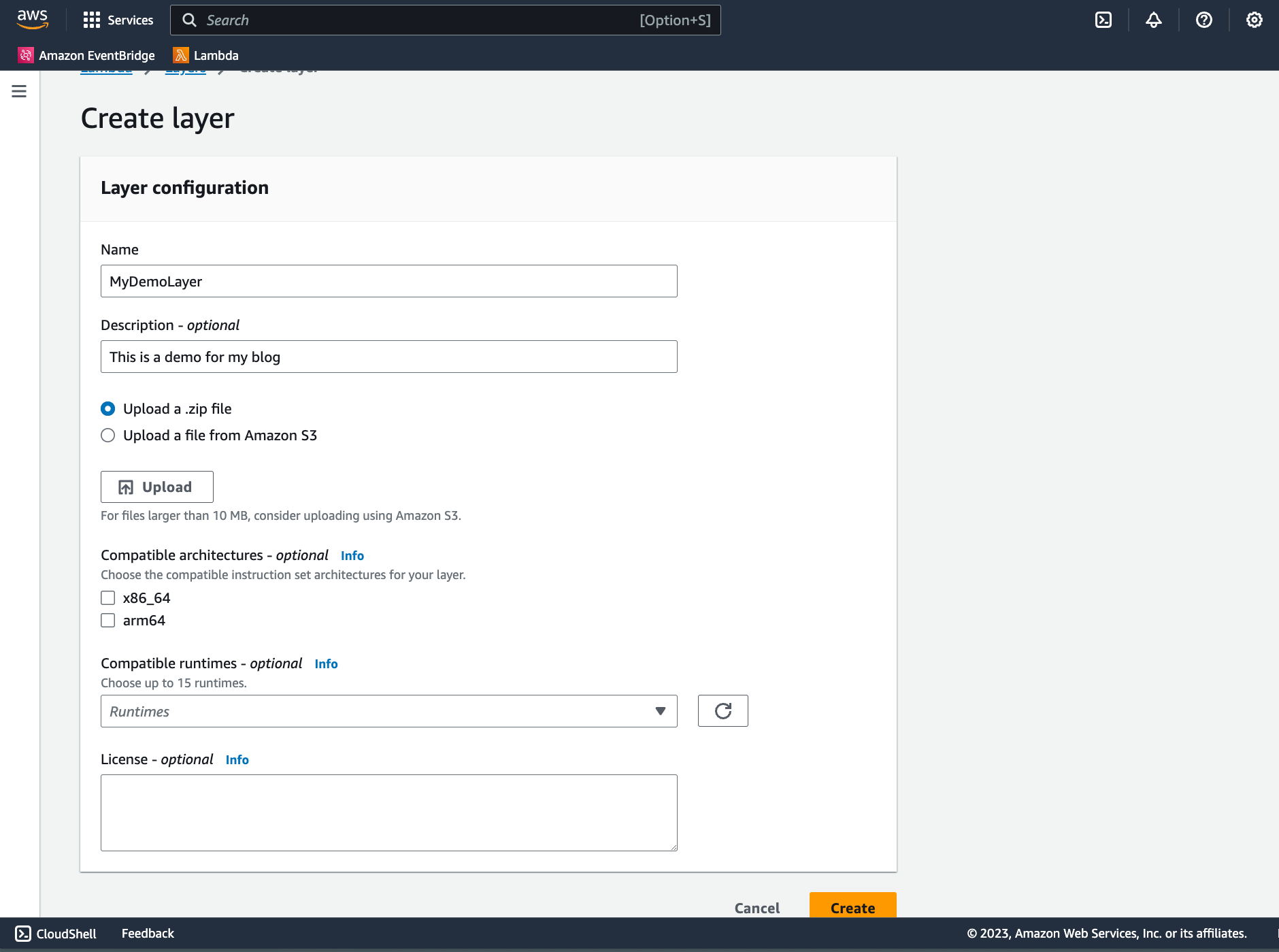Click the search magnifier icon

[190, 20]
